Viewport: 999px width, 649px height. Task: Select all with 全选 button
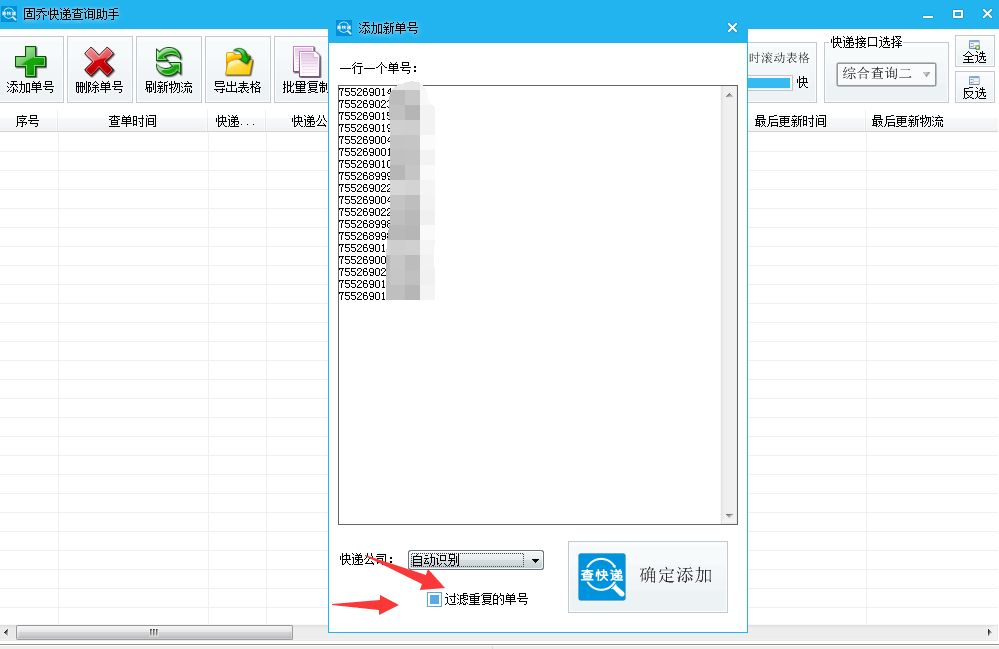click(x=974, y=52)
